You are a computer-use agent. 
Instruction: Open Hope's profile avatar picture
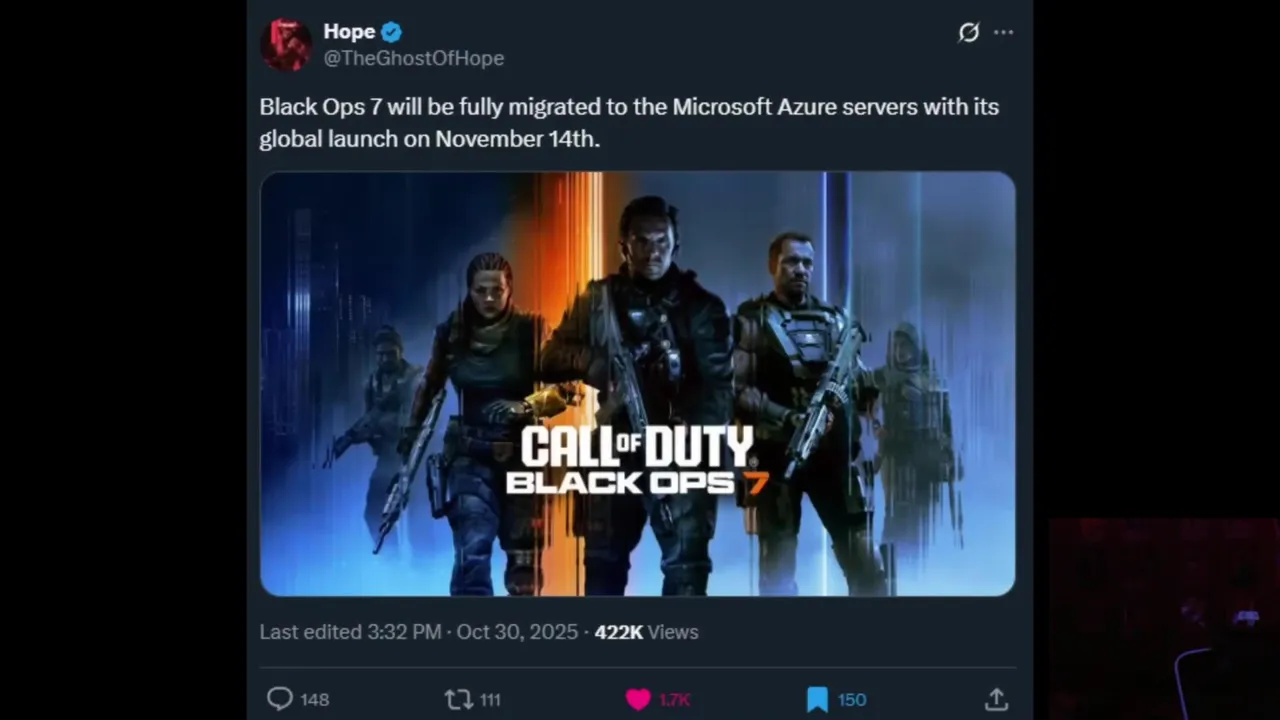coord(286,45)
